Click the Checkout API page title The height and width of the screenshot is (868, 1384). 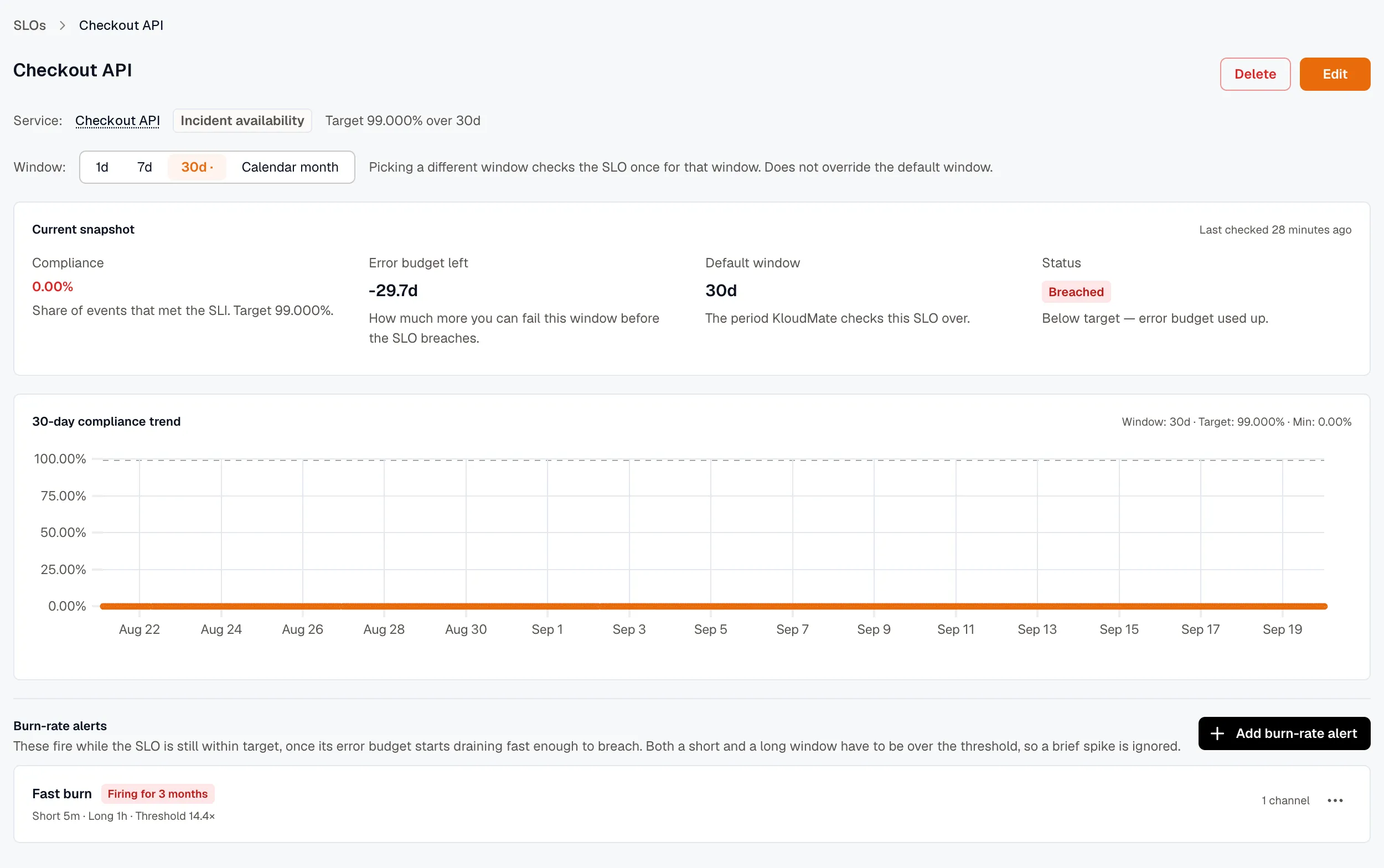[x=73, y=70]
